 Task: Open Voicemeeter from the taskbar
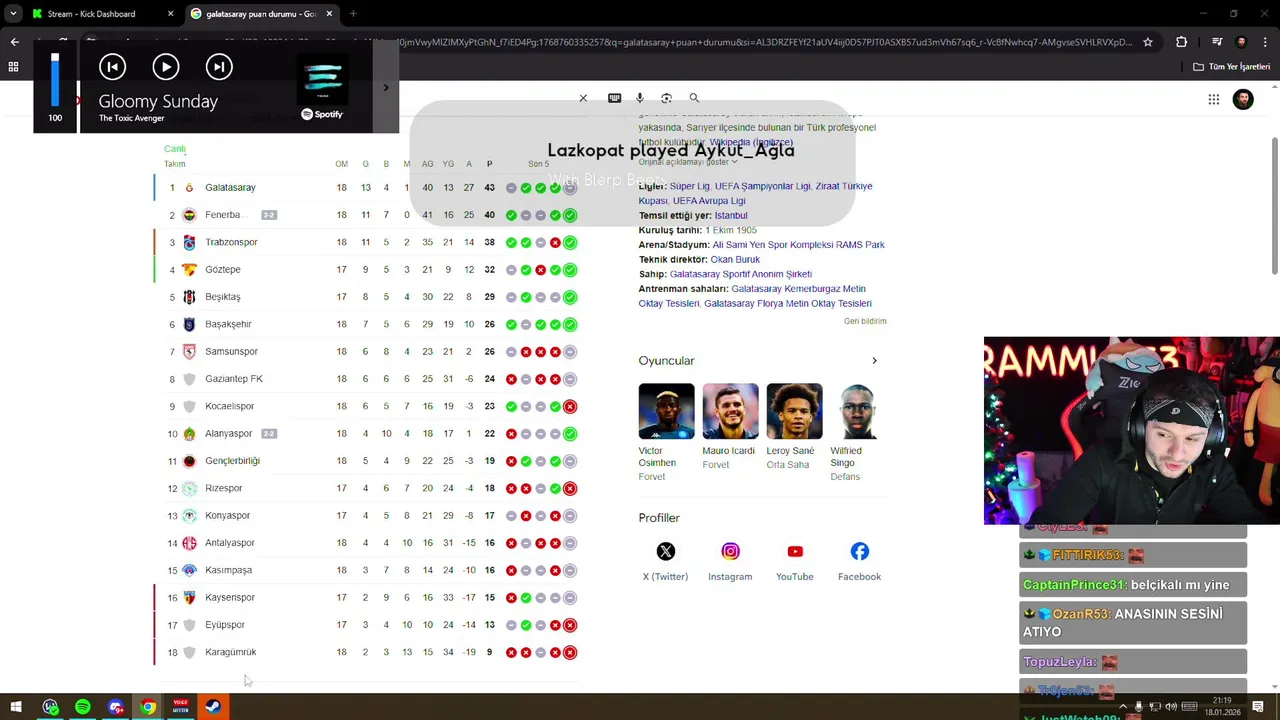tap(181, 707)
